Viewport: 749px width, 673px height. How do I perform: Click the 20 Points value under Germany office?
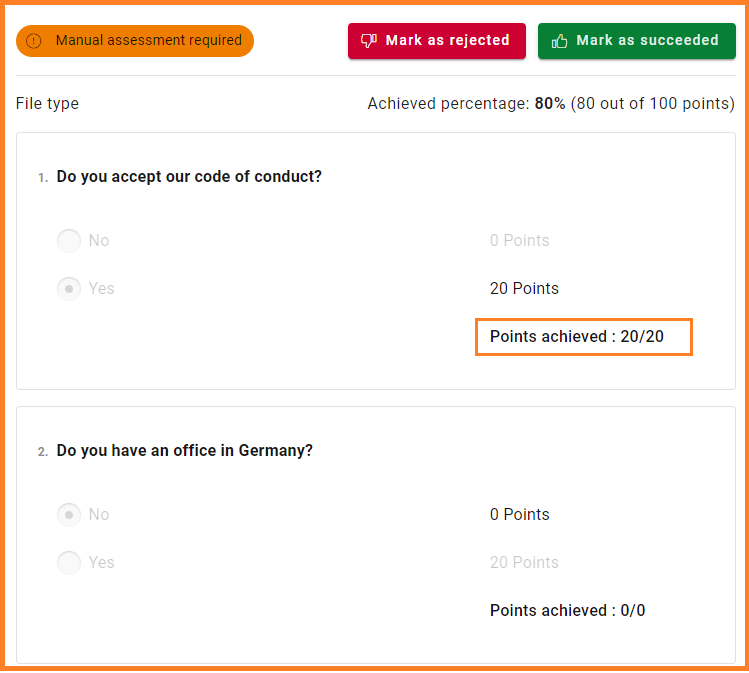point(524,563)
